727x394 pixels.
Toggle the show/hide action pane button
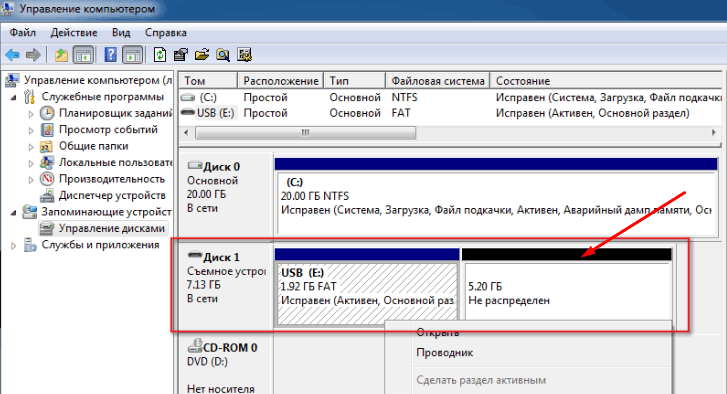133,55
